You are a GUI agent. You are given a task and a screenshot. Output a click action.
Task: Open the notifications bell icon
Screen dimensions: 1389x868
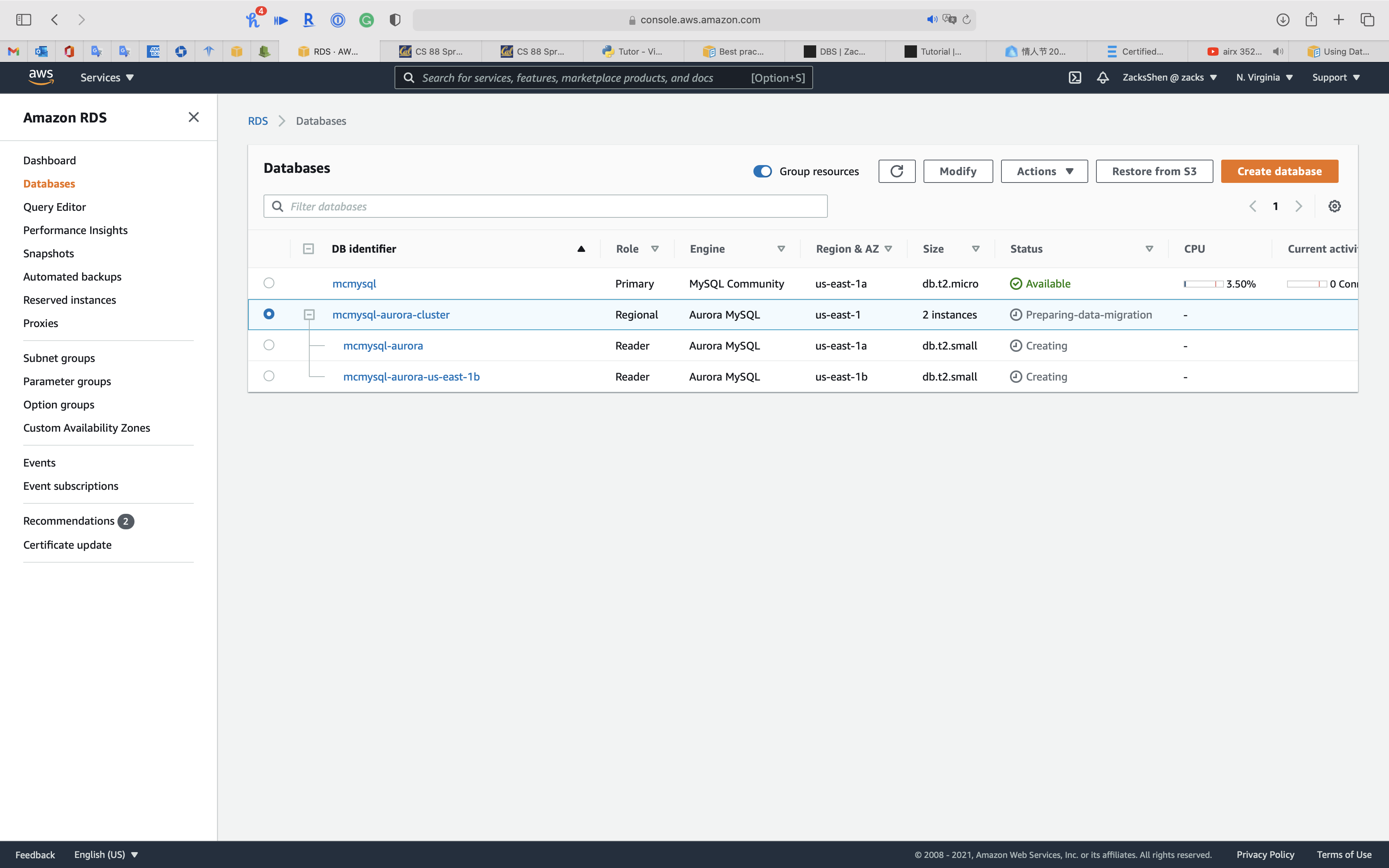pos(1103,77)
